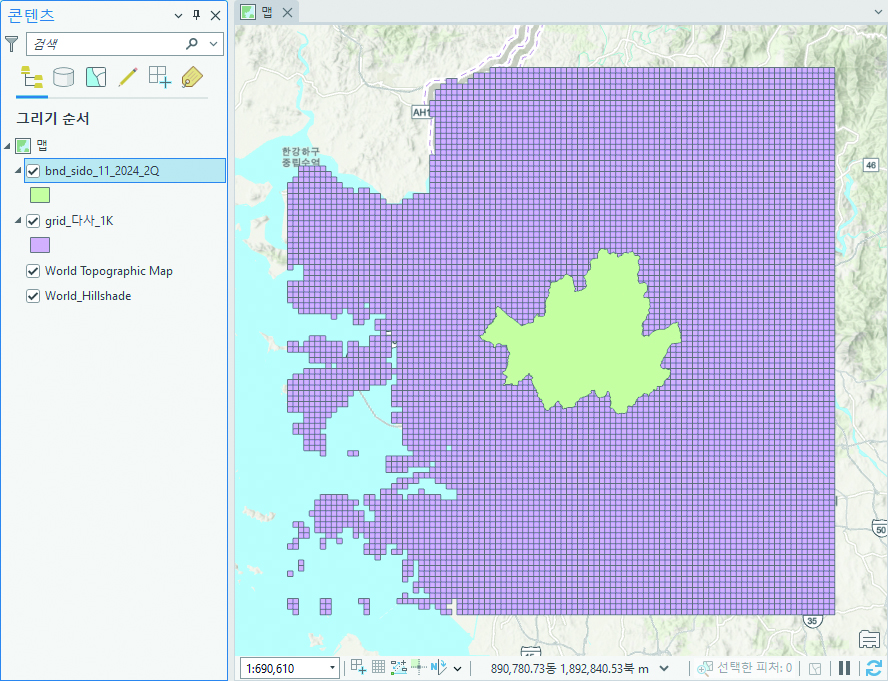Click List By Snapping grid icon
This screenshot has height=681, width=888.
click(160, 77)
